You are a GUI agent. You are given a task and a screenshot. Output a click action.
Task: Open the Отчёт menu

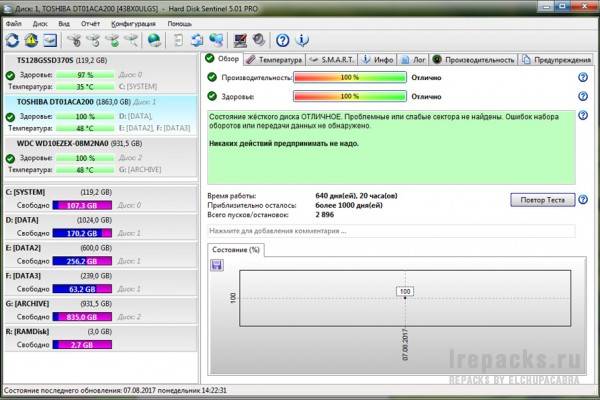(90, 24)
